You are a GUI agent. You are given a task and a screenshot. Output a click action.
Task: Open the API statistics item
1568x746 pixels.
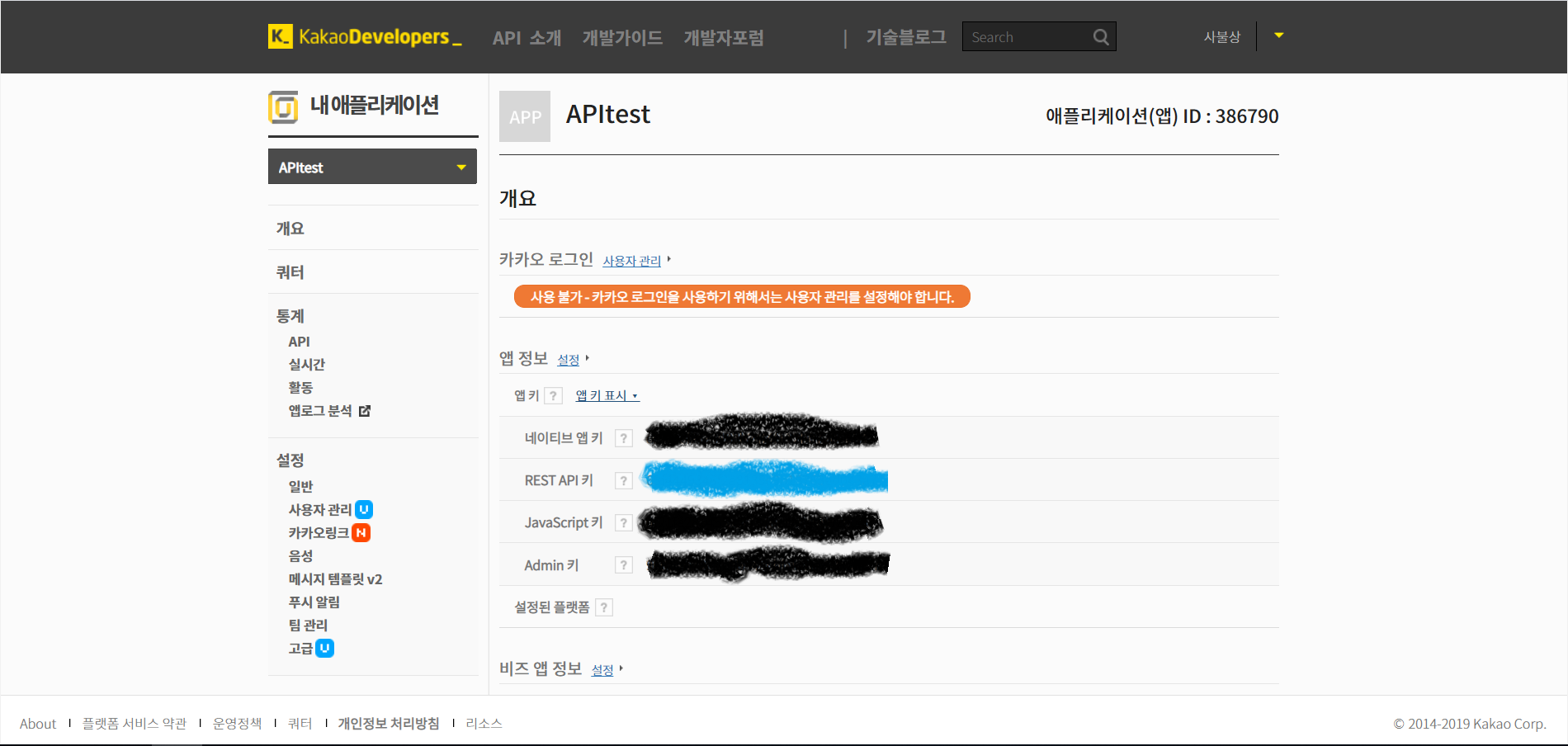pos(299,342)
